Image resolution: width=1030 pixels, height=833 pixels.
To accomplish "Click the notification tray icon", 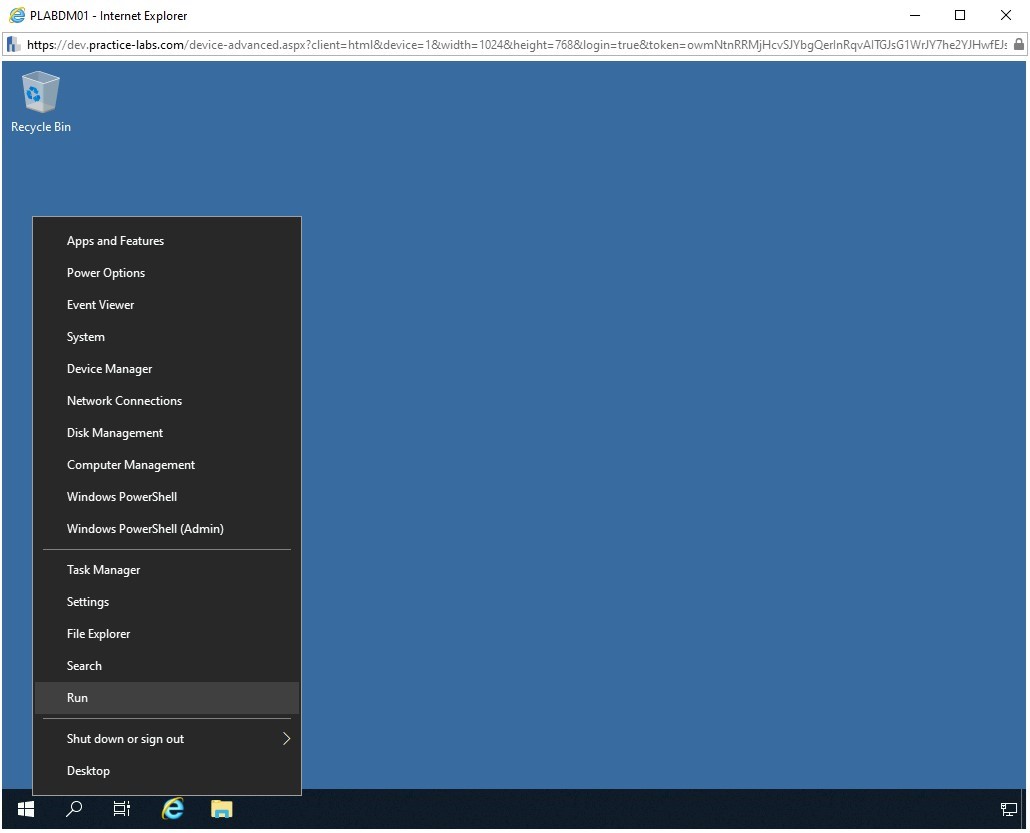I will [x=1008, y=809].
